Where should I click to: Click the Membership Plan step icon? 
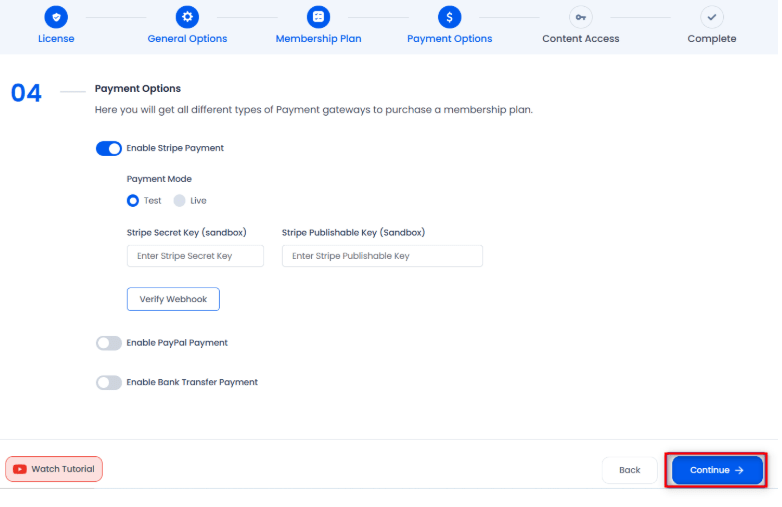coord(318,17)
